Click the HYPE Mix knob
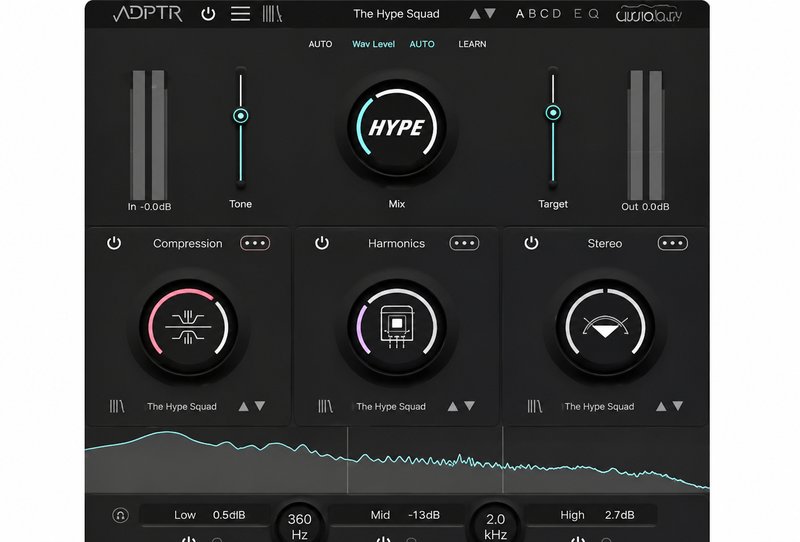The height and width of the screenshot is (542, 800). pos(396,127)
